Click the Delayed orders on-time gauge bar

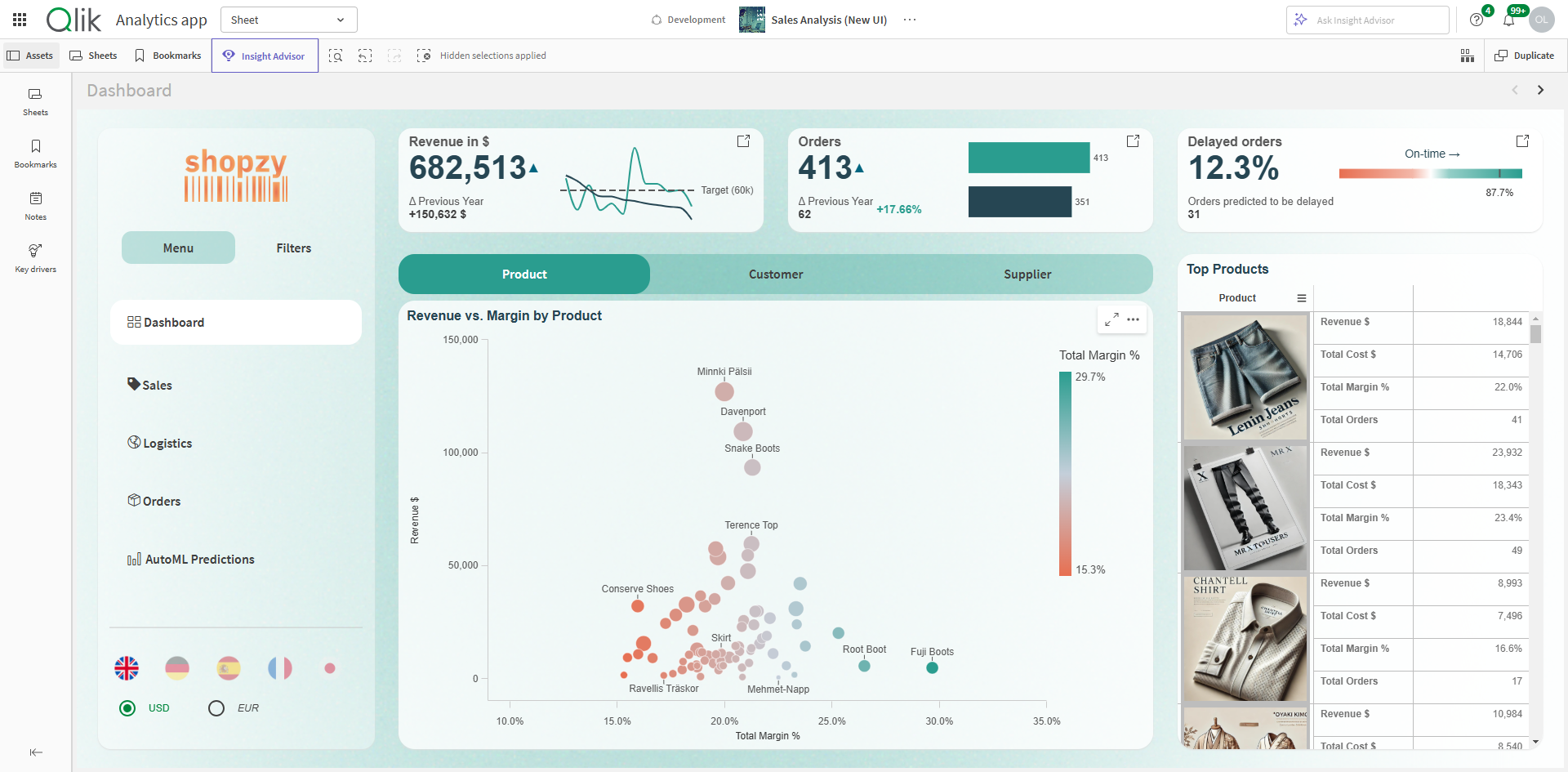pyautogui.click(x=1431, y=173)
